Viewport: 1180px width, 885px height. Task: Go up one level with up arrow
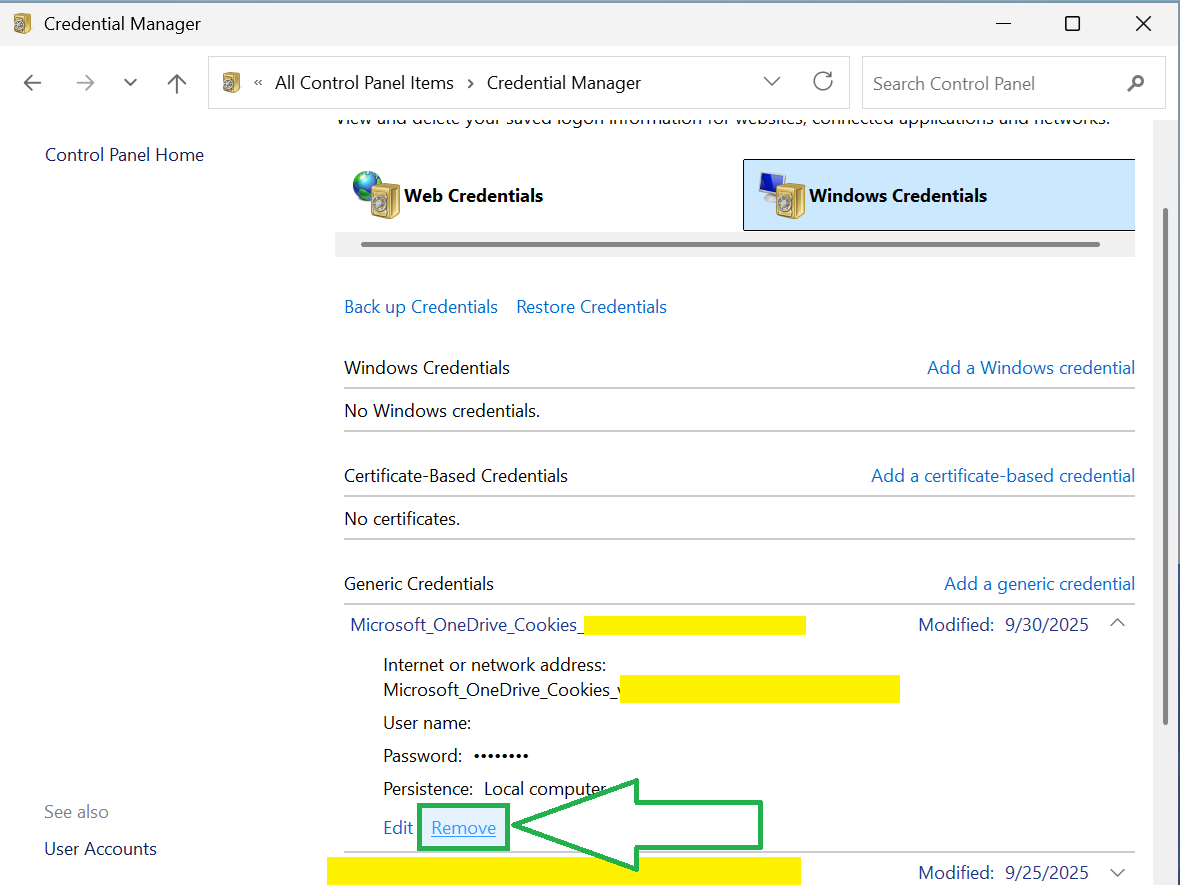(177, 83)
